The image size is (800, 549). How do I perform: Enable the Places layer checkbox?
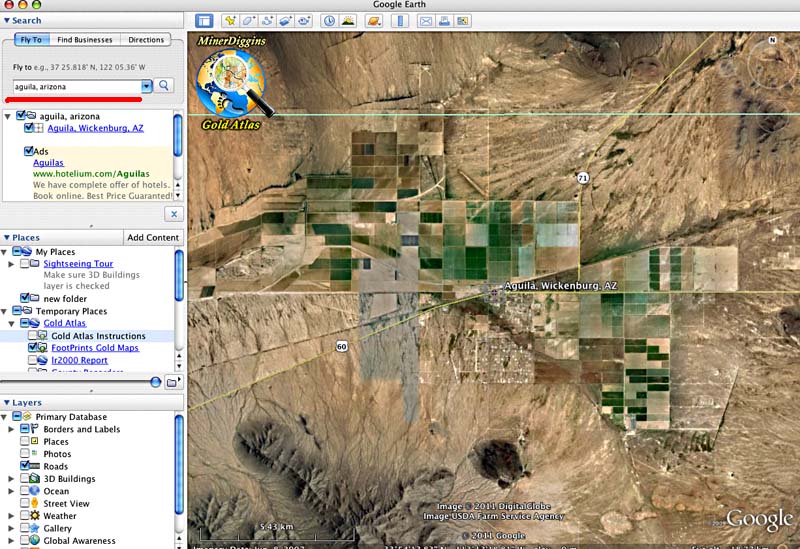(x=24, y=441)
